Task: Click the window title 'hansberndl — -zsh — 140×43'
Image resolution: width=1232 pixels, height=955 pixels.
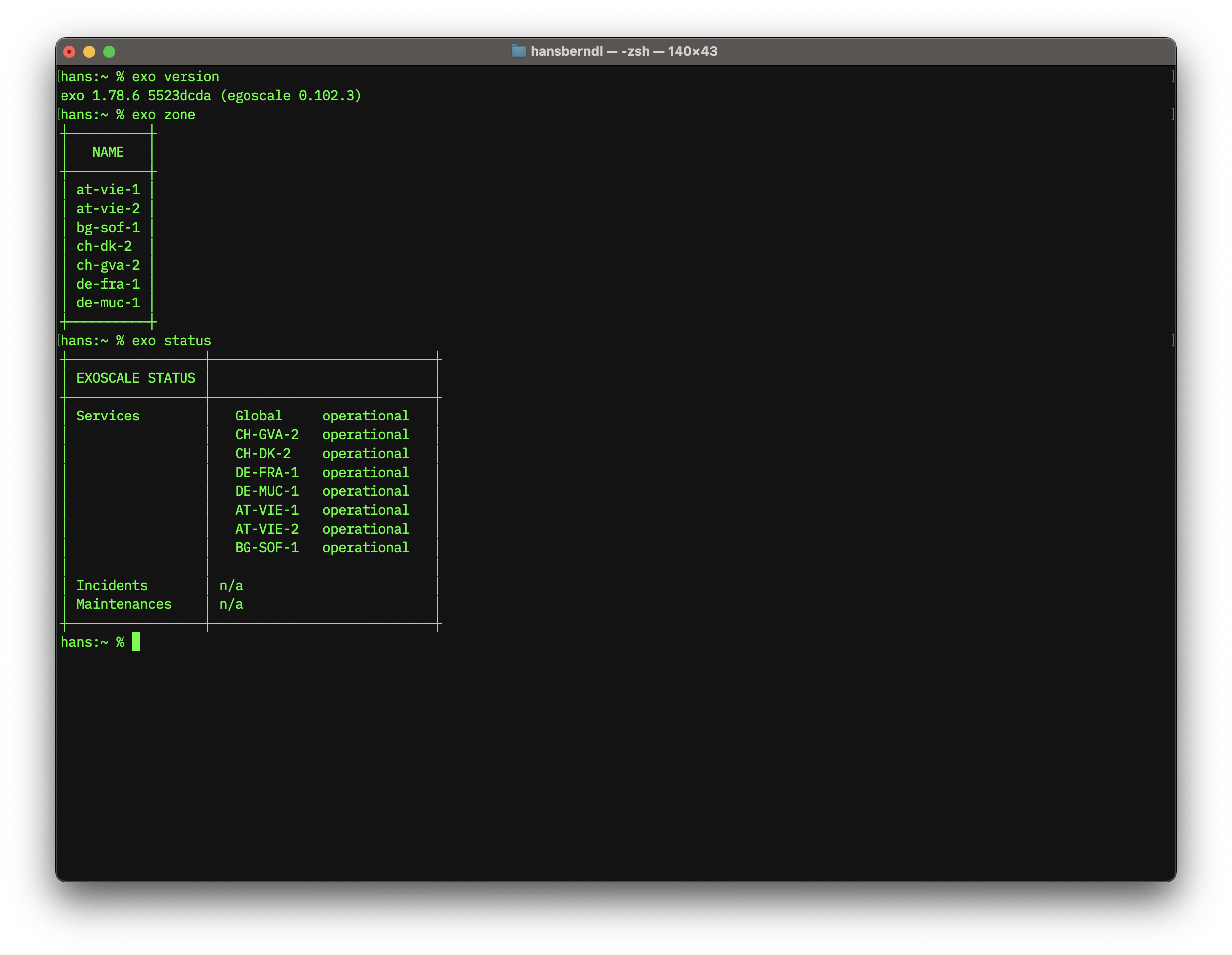Action: click(624, 51)
